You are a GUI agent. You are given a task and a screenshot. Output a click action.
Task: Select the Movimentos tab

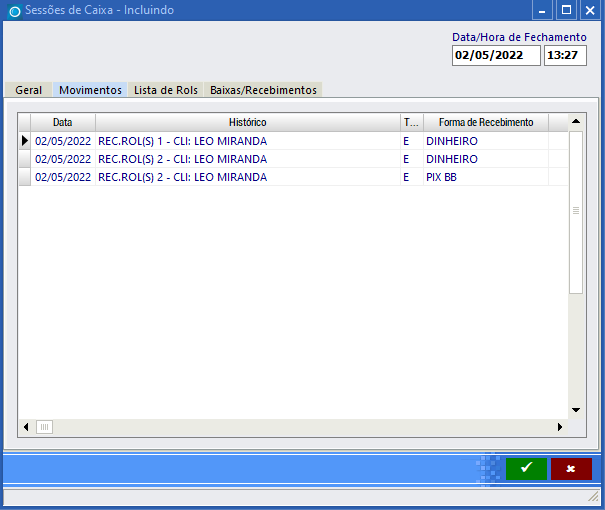click(90, 90)
